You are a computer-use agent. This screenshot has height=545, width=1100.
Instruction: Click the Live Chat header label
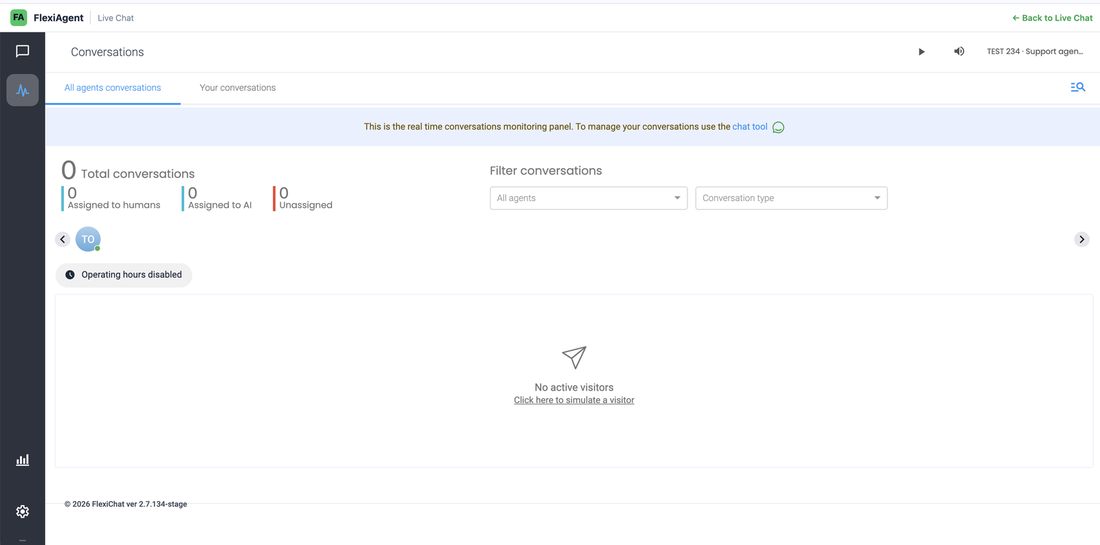[x=116, y=18]
